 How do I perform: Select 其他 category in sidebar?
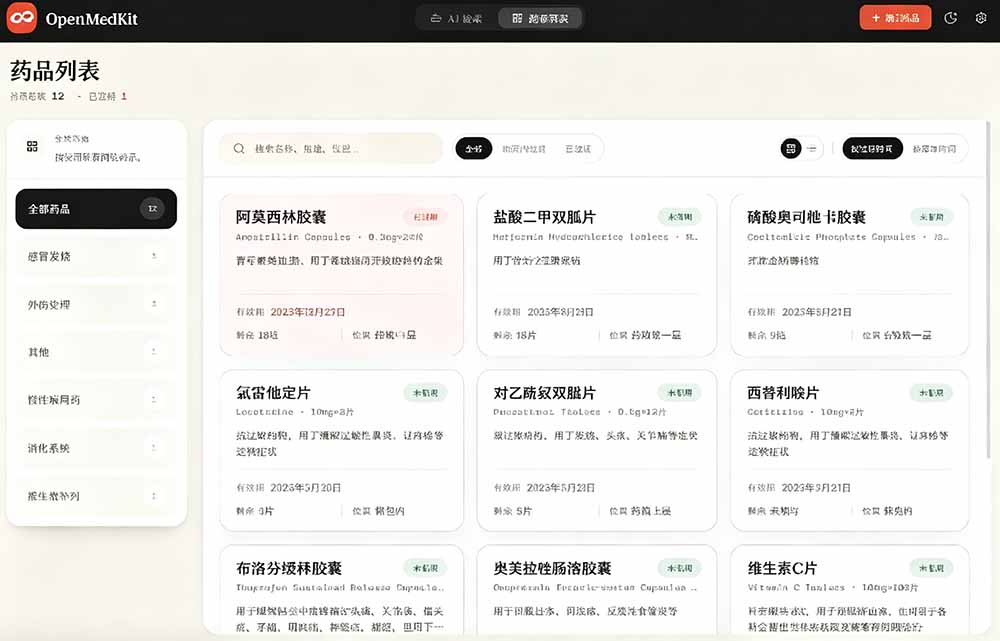[96, 352]
